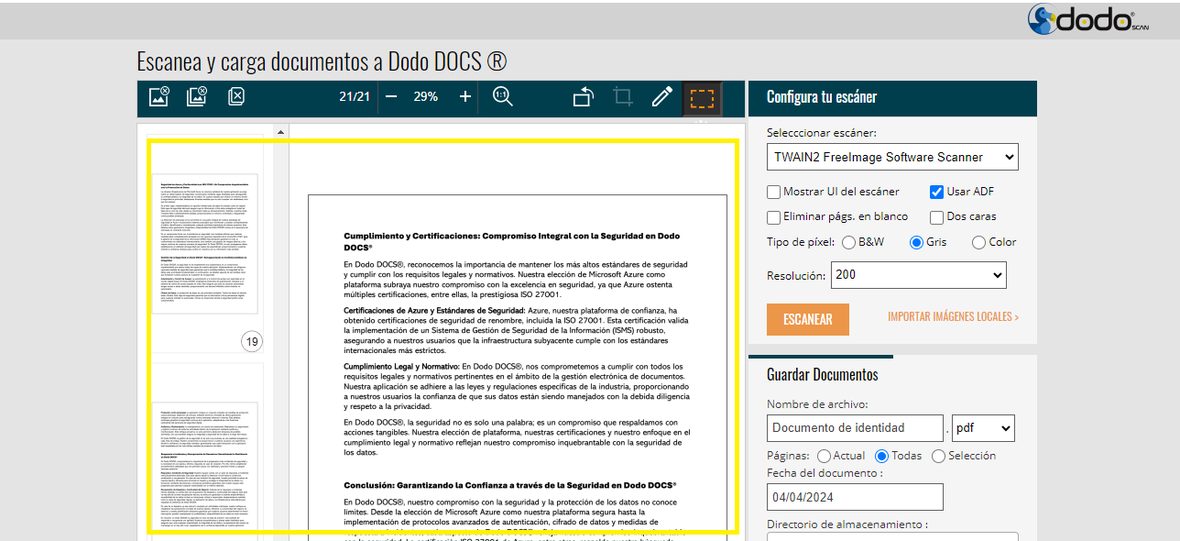This screenshot has height=541, width=1180.
Task: Click the Guardar Documentos heading
Action: (x=822, y=375)
